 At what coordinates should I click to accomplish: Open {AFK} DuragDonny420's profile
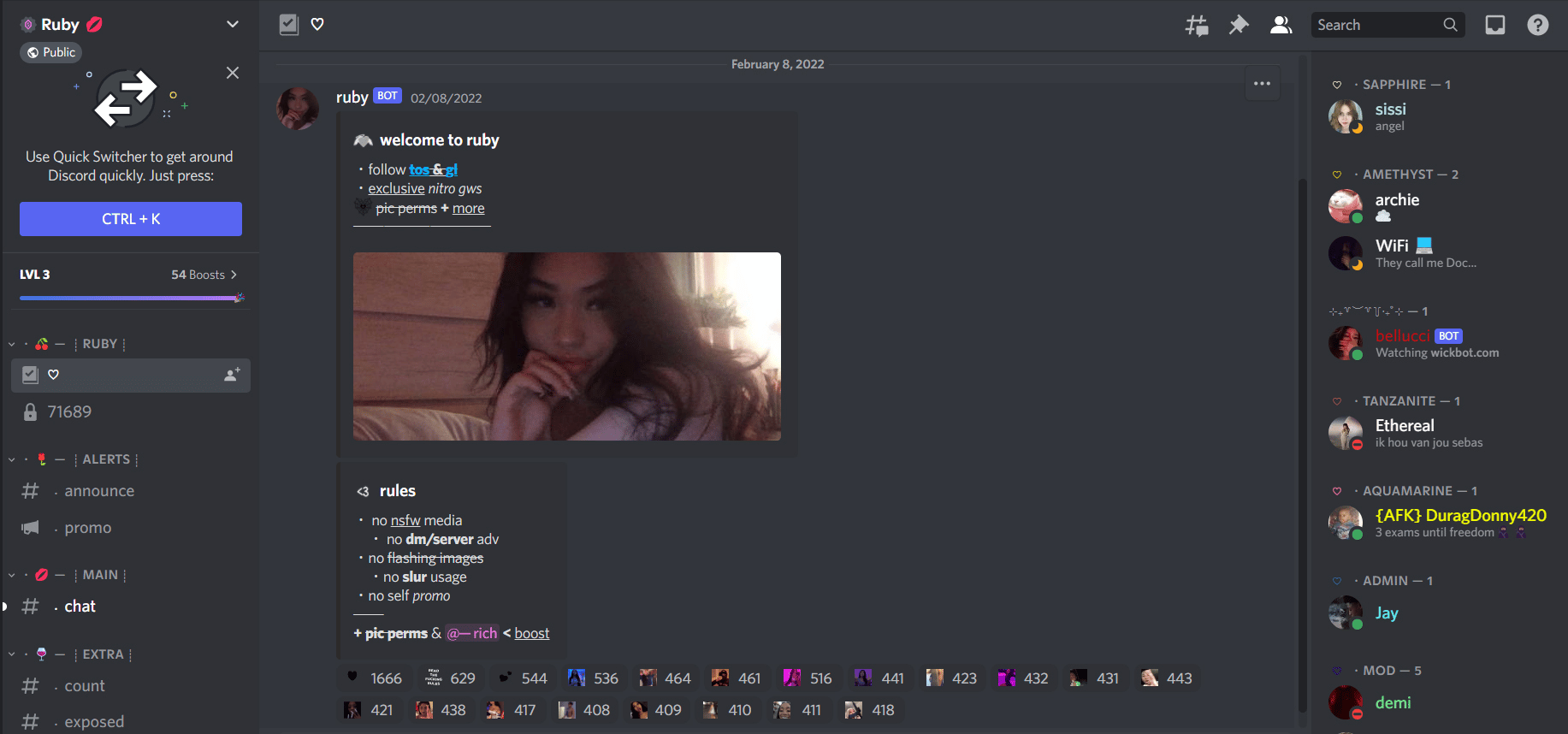tap(1437, 523)
